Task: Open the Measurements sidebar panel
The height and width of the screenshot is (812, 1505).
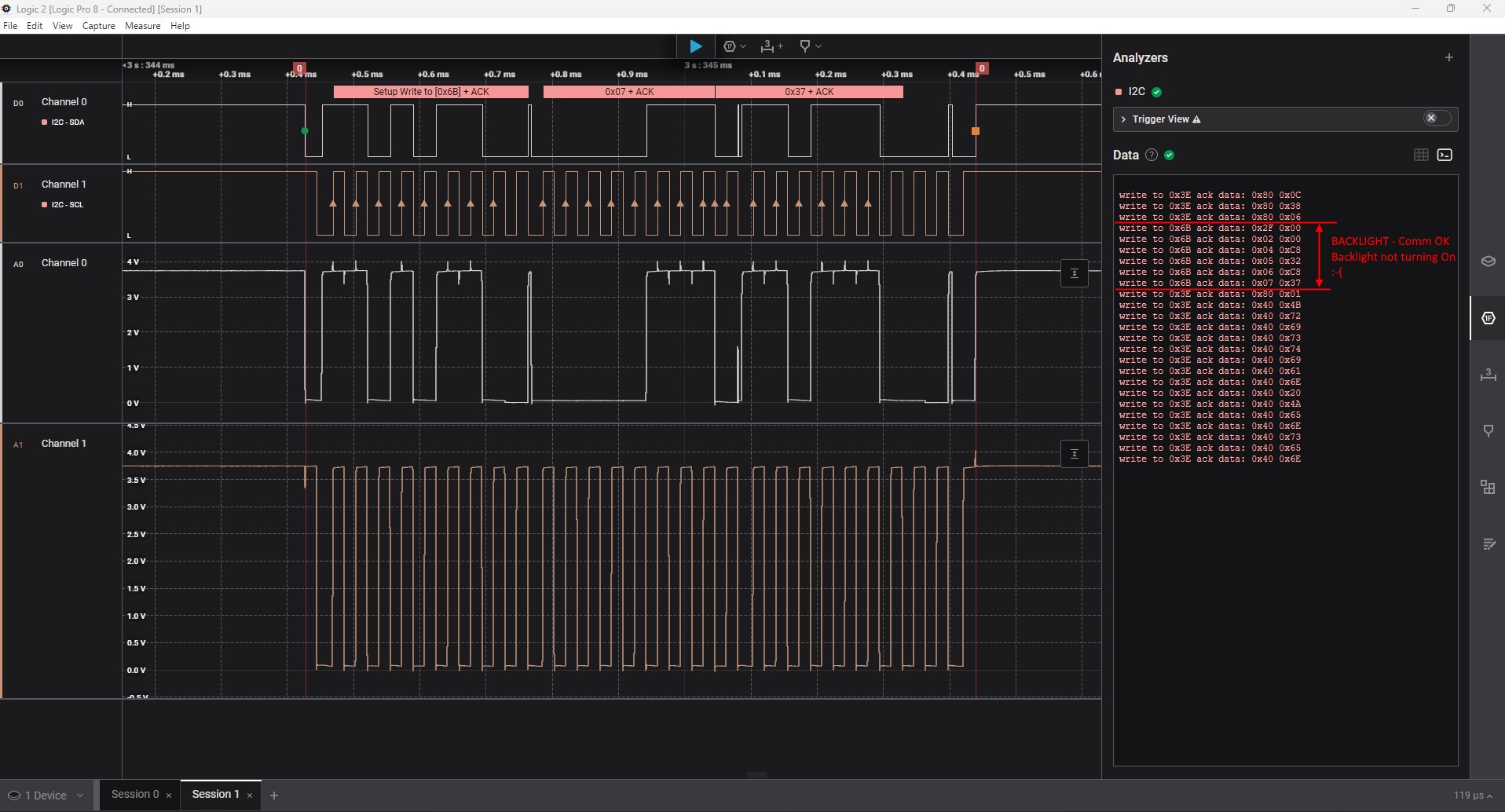Action: click(x=1488, y=375)
